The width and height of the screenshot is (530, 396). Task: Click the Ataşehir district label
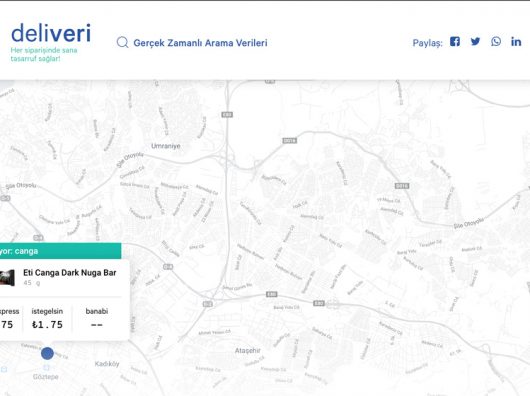tap(248, 351)
